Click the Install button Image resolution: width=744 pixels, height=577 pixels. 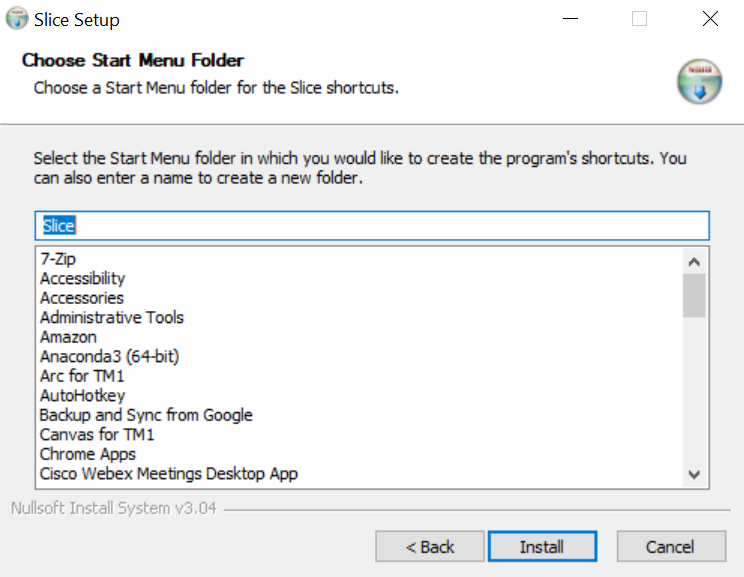coord(542,546)
